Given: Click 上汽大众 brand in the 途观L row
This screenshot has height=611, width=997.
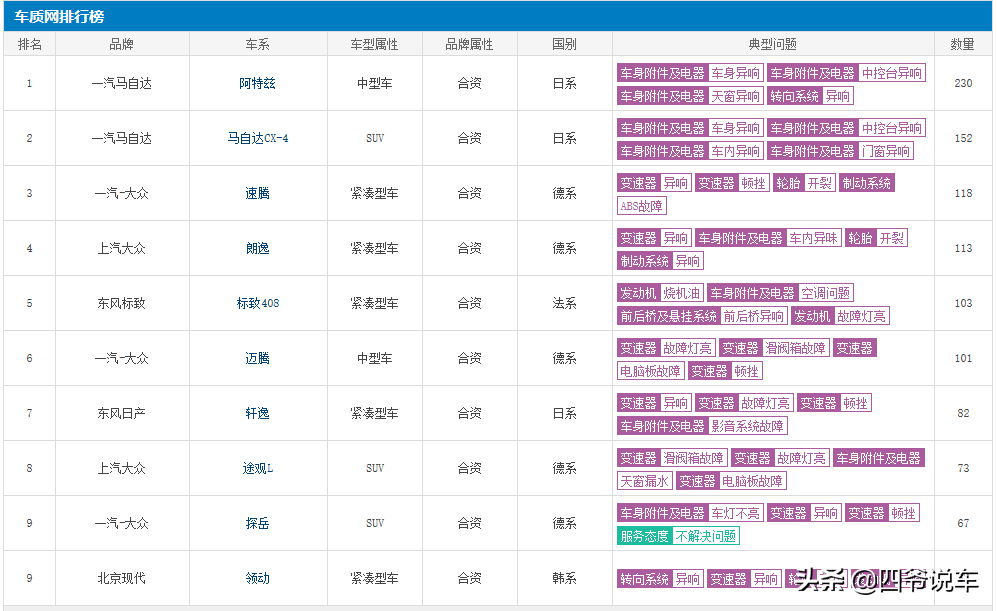Looking at the screenshot, I should coord(121,468).
